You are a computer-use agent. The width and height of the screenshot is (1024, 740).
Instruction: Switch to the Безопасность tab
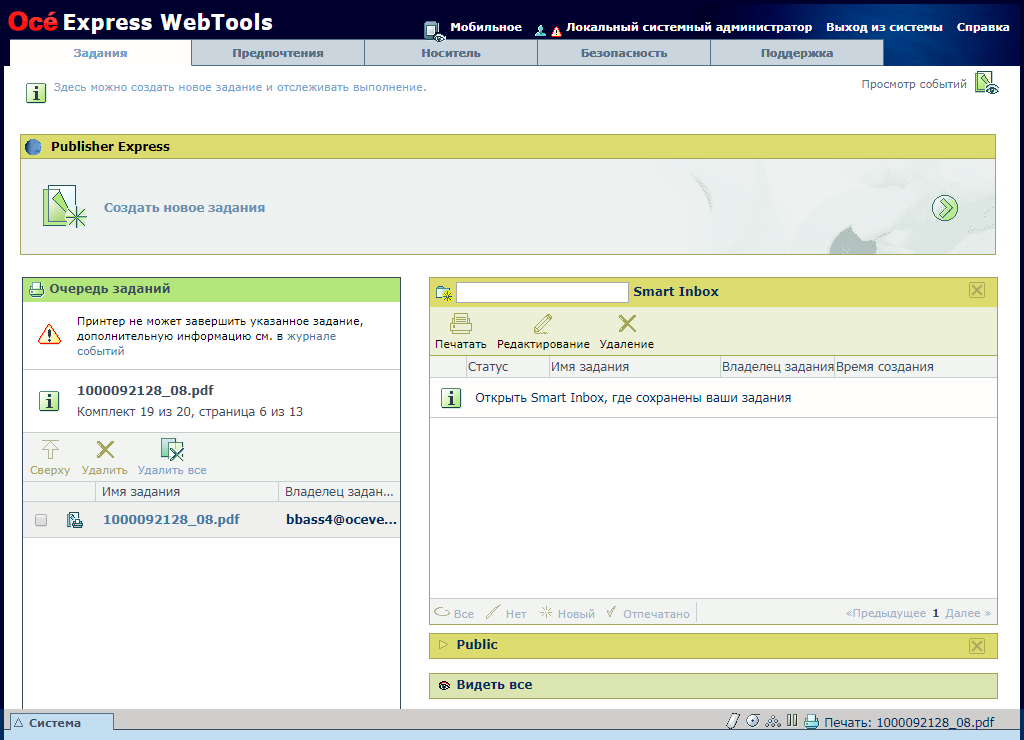click(x=624, y=53)
